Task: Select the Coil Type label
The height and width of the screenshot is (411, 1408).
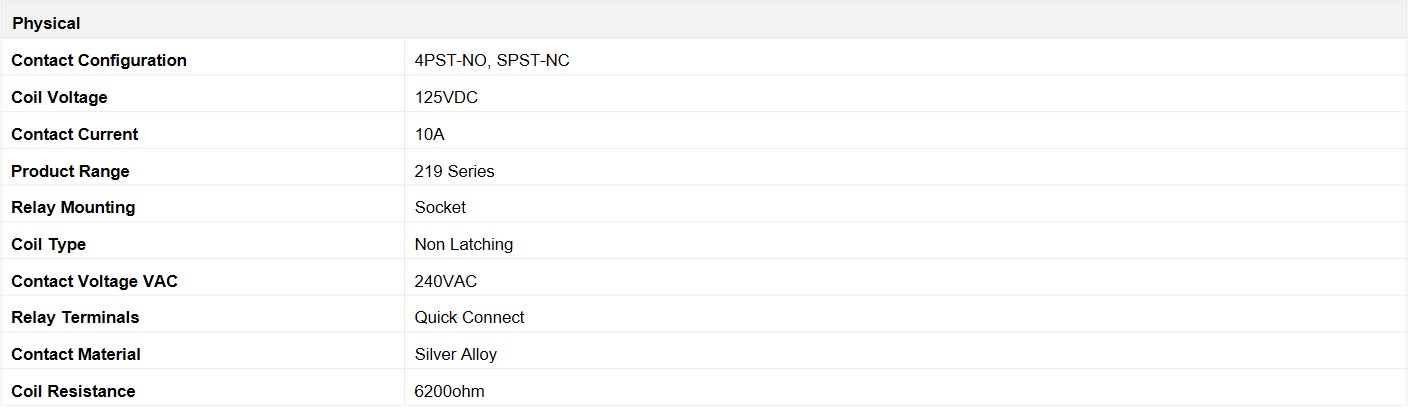Action: coord(49,244)
